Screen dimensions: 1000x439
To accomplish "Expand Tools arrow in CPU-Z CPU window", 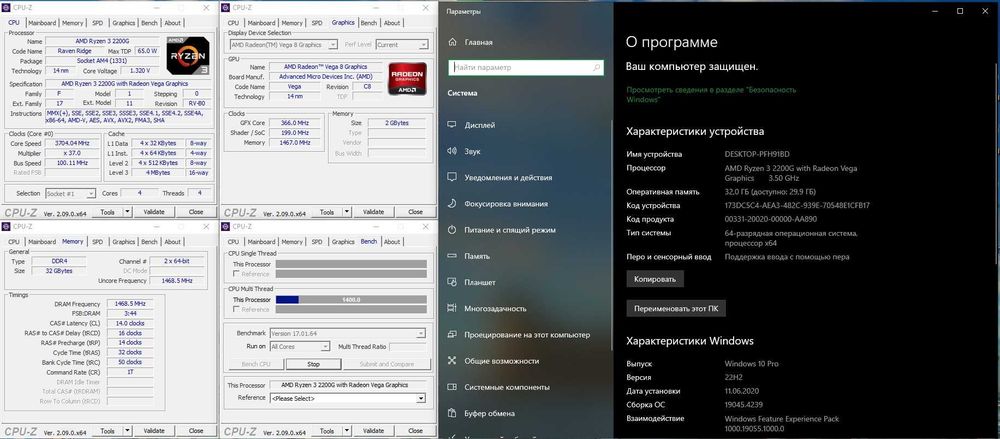I will tap(127, 212).
